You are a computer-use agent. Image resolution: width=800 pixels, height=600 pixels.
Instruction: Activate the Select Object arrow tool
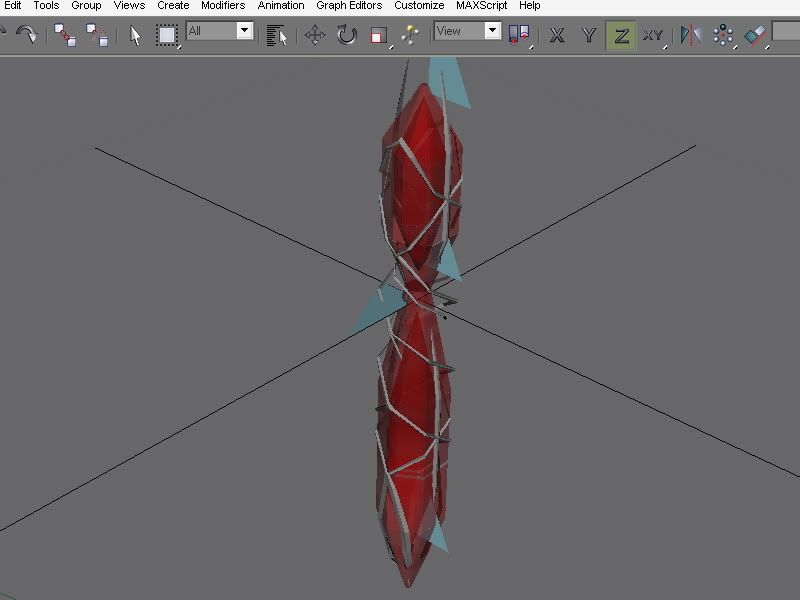tap(135, 36)
